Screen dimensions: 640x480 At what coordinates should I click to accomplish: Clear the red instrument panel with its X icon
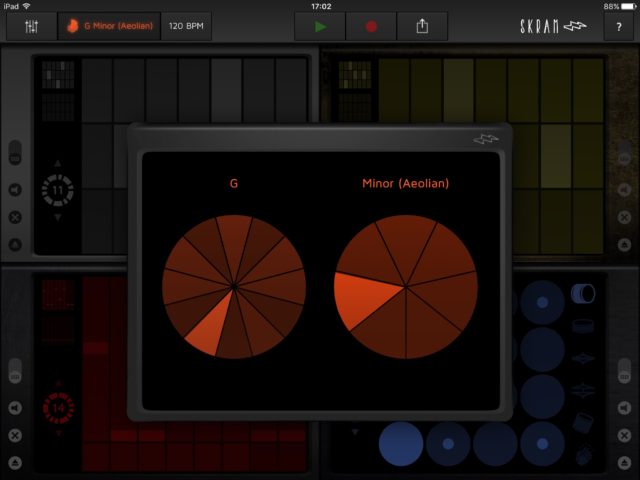tap(15, 435)
